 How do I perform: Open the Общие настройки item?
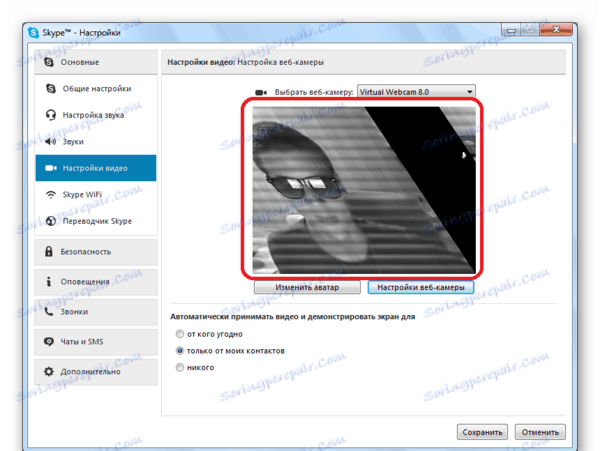(x=96, y=88)
